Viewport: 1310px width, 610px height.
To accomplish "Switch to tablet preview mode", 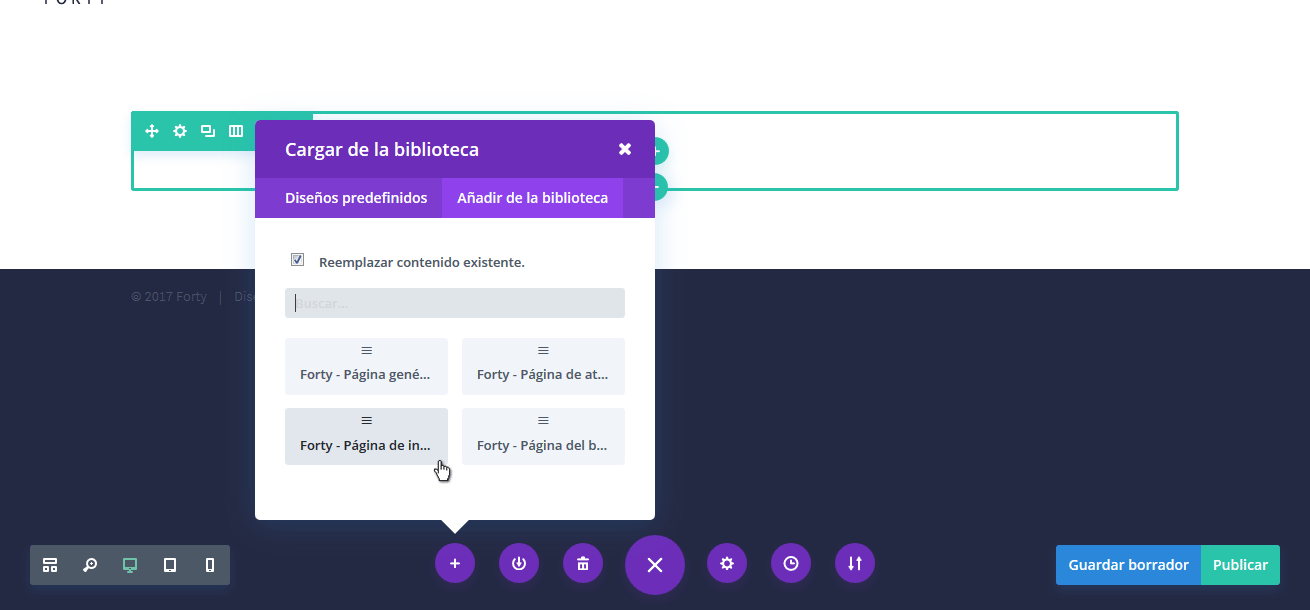I will tap(170, 565).
